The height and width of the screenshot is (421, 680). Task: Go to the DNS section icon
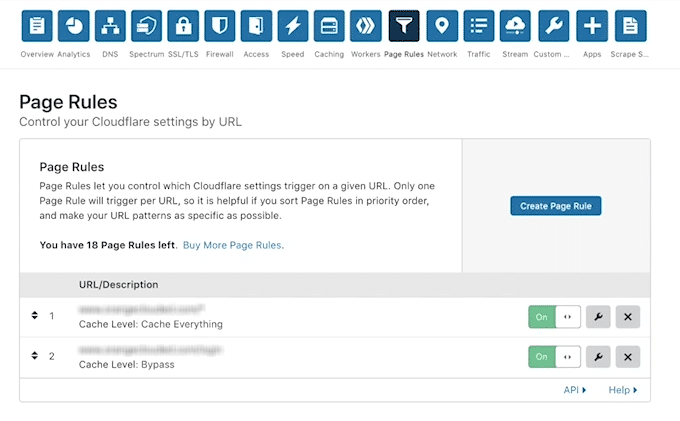[x=110, y=26]
